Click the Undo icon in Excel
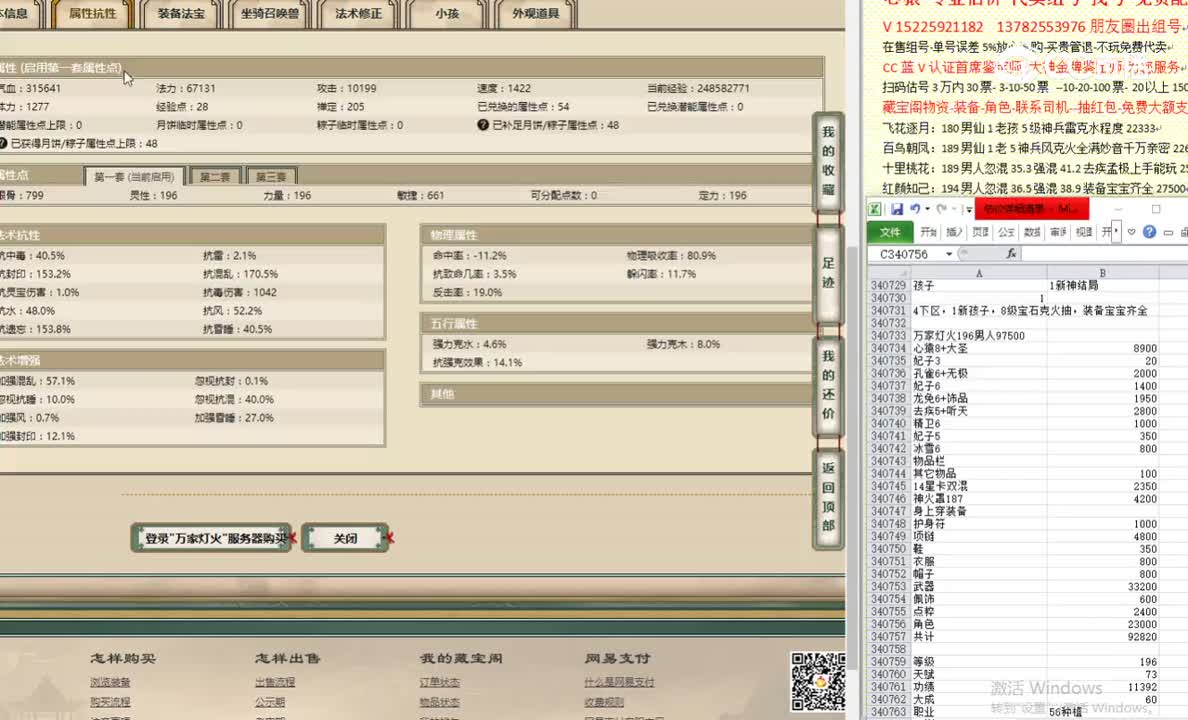The height and width of the screenshot is (720, 1188). (x=917, y=209)
